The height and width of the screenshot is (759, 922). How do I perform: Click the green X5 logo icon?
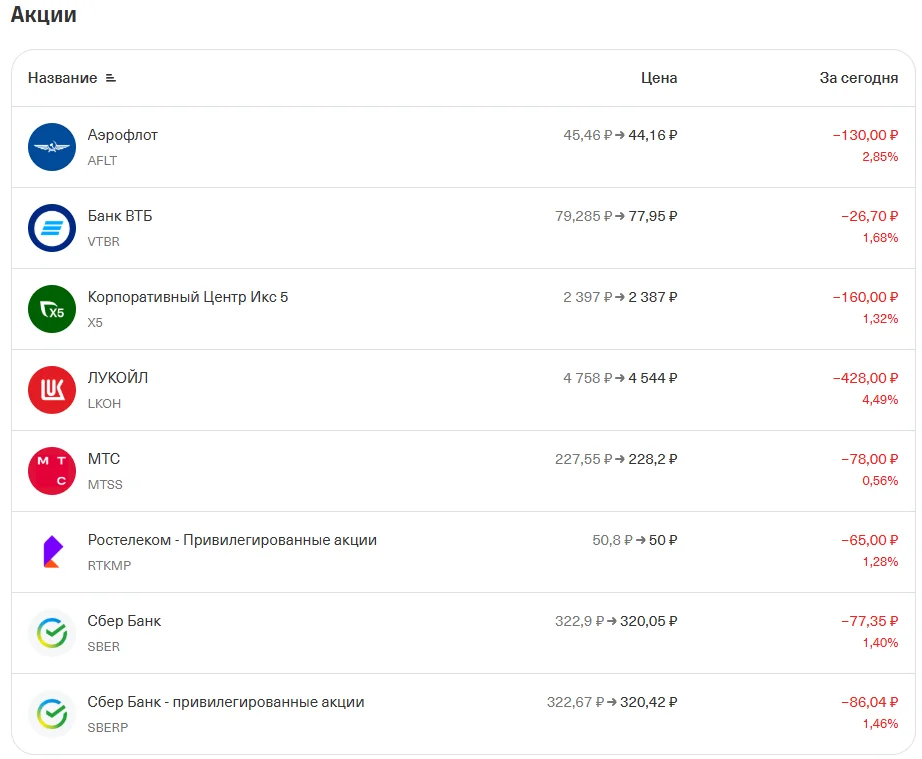[x=52, y=309]
